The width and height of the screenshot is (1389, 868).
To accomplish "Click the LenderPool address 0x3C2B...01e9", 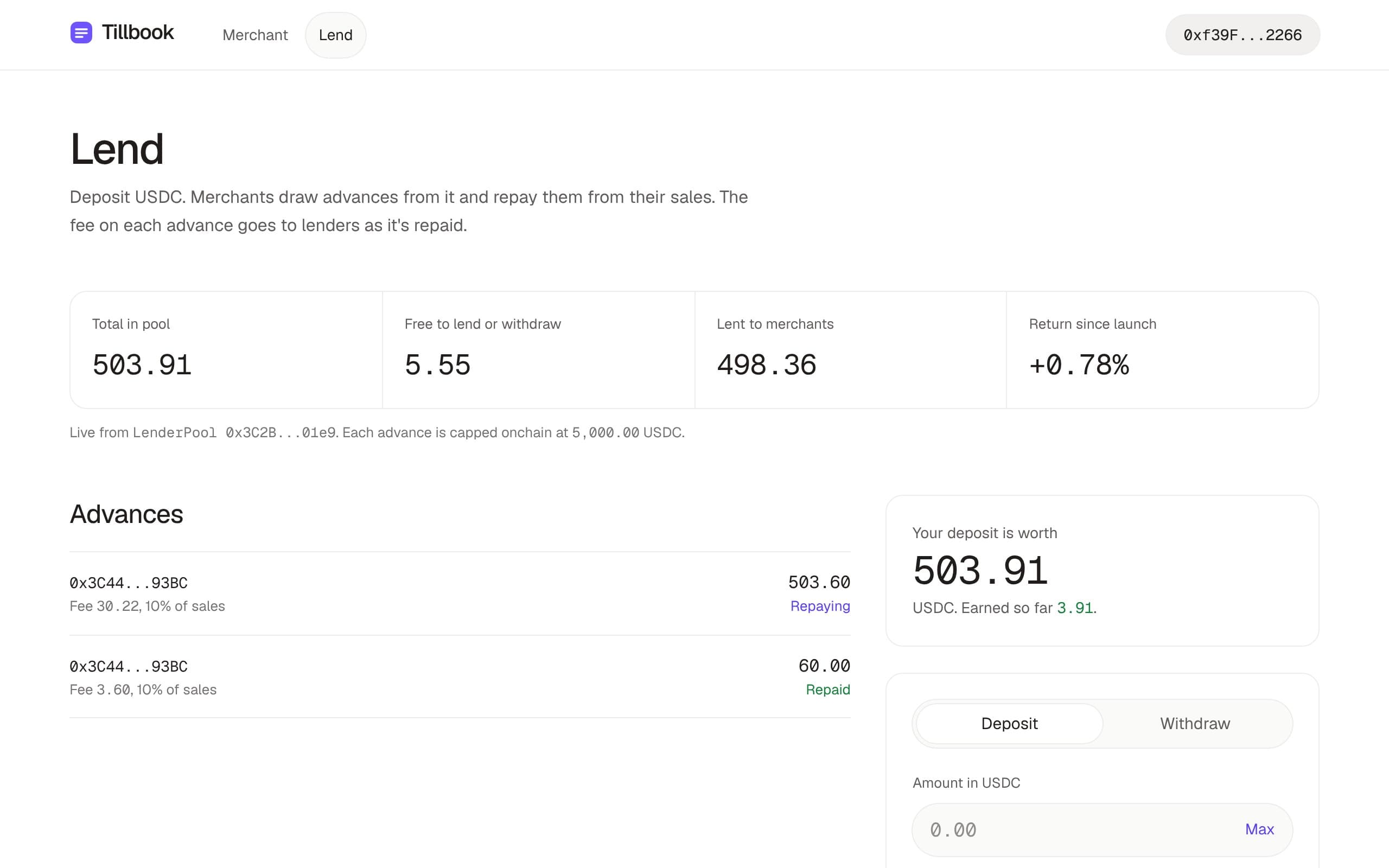I will pos(281,432).
